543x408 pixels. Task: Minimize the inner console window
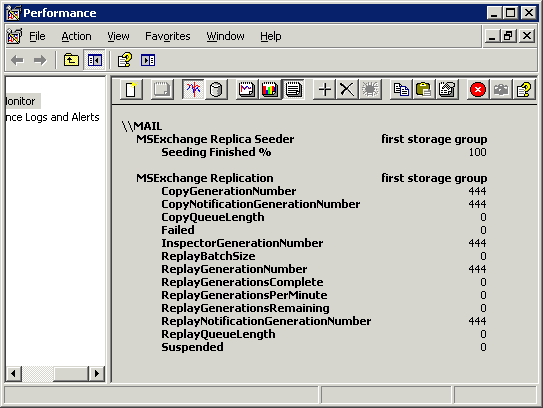pyautogui.click(x=492, y=36)
